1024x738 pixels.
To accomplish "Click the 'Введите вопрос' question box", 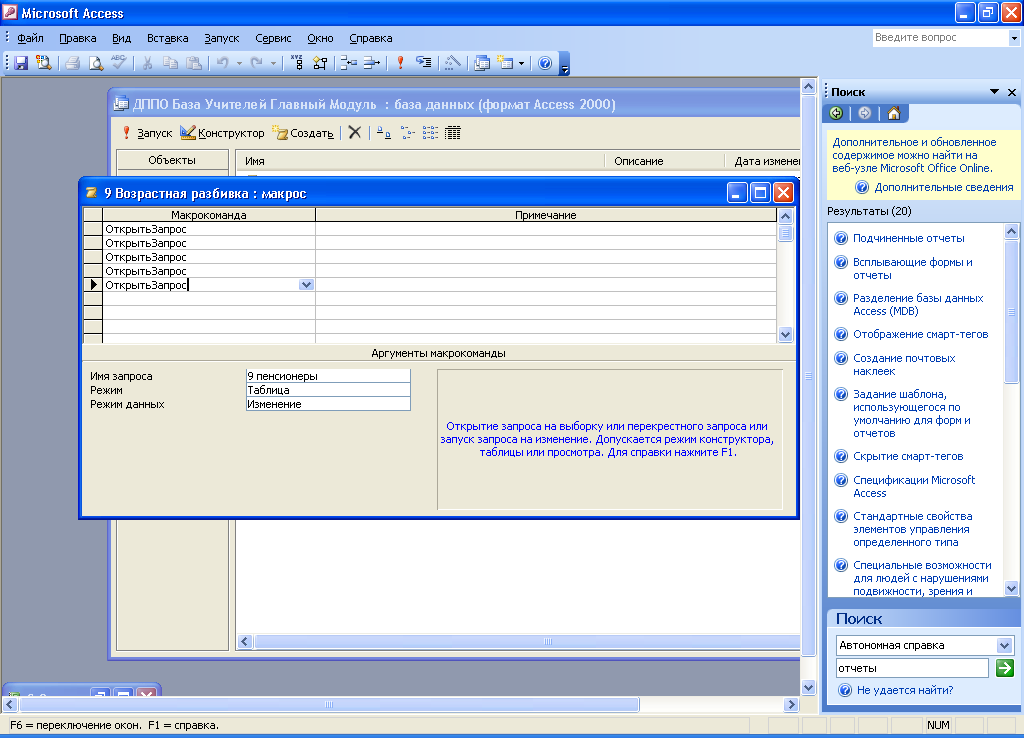I will (940, 38).
